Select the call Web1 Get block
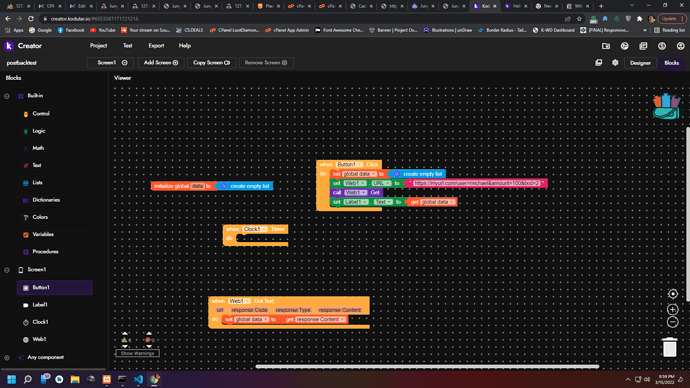The height and width of the screenshot is (388, 690). click(x=356, y=193)
